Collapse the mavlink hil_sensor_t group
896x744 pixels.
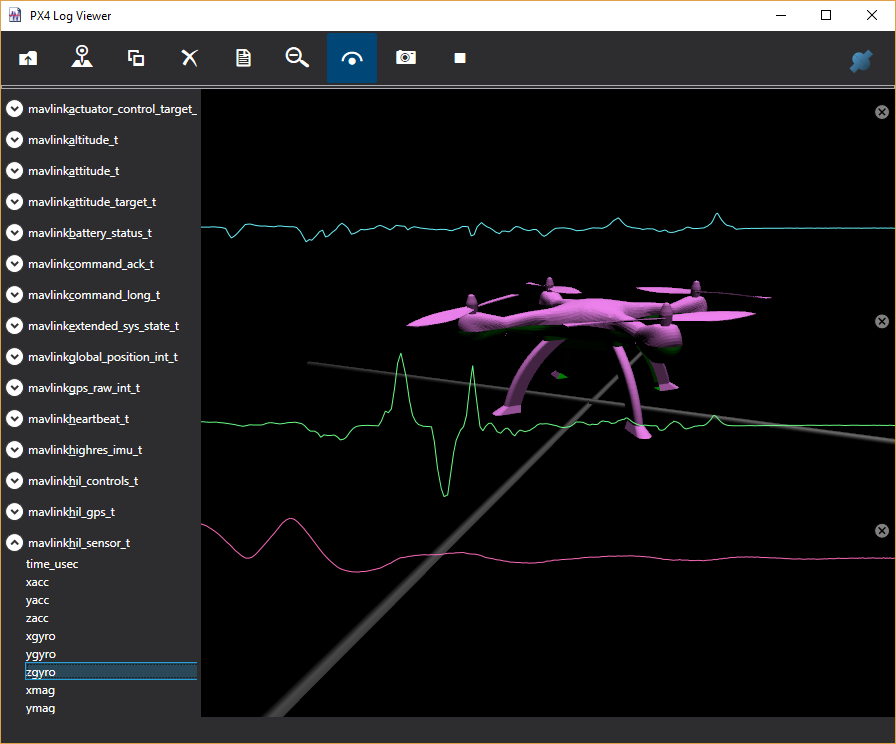[x=15, y=543]
